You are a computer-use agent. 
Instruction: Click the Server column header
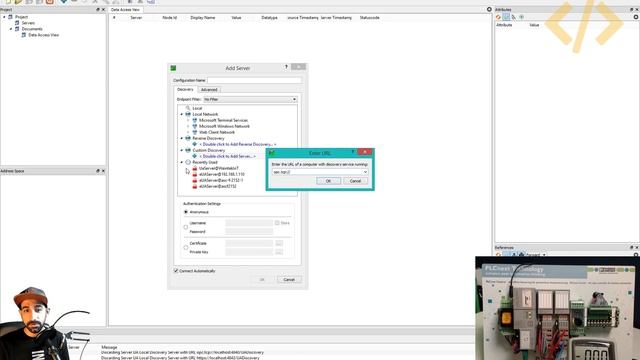(136, 18)
